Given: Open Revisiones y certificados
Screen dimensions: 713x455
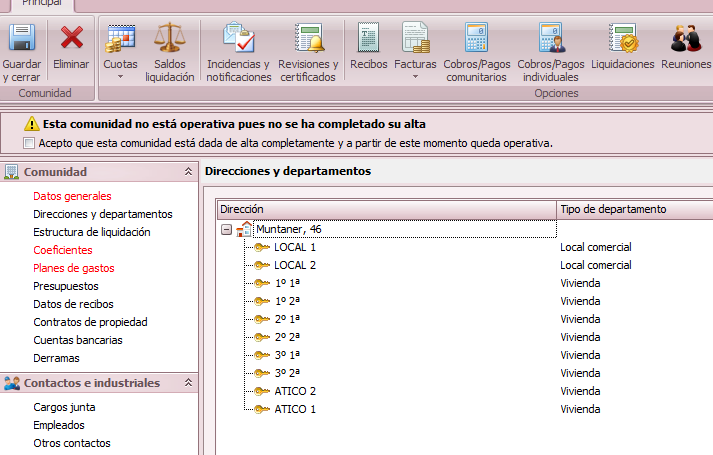Looking at the screenshot, I should tap(308, 40).
